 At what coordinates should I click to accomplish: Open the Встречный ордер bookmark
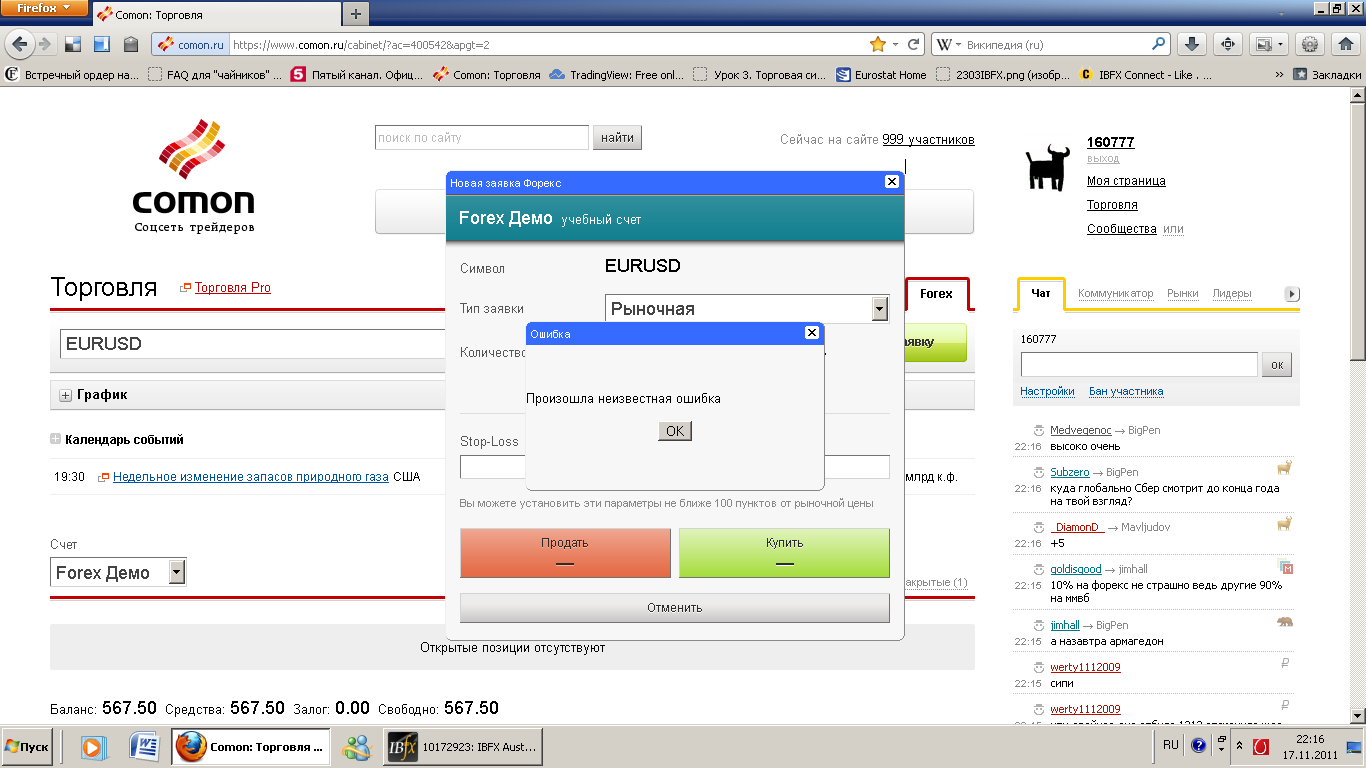click(x=72, y=74)
